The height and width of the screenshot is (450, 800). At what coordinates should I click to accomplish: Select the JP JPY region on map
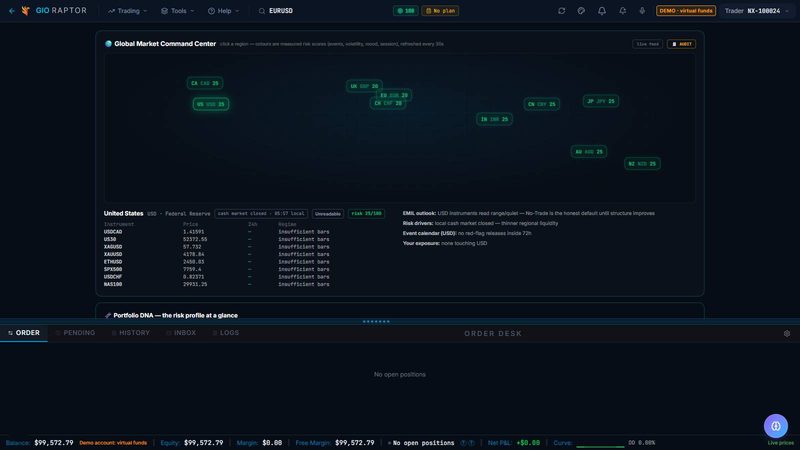point(601,101)
